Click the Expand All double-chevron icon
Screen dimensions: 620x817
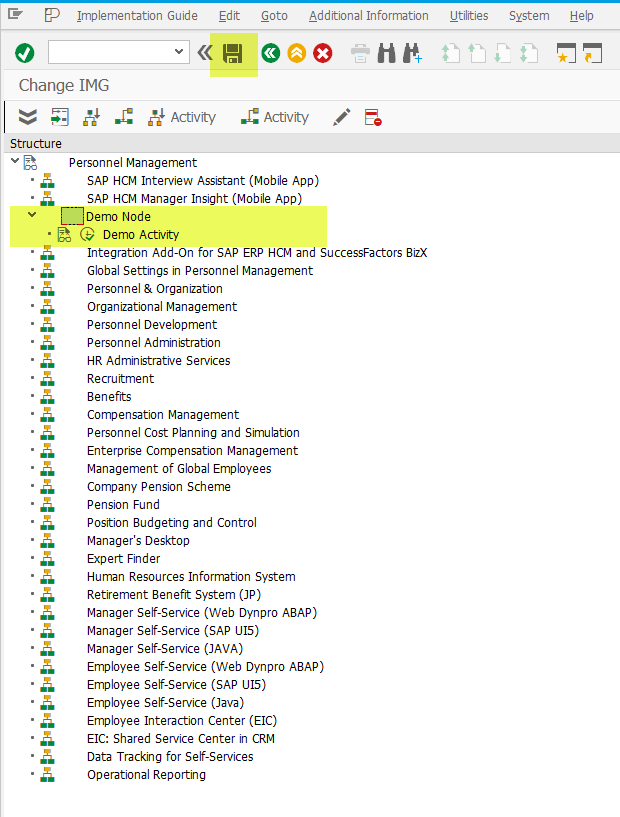(28, 117)
